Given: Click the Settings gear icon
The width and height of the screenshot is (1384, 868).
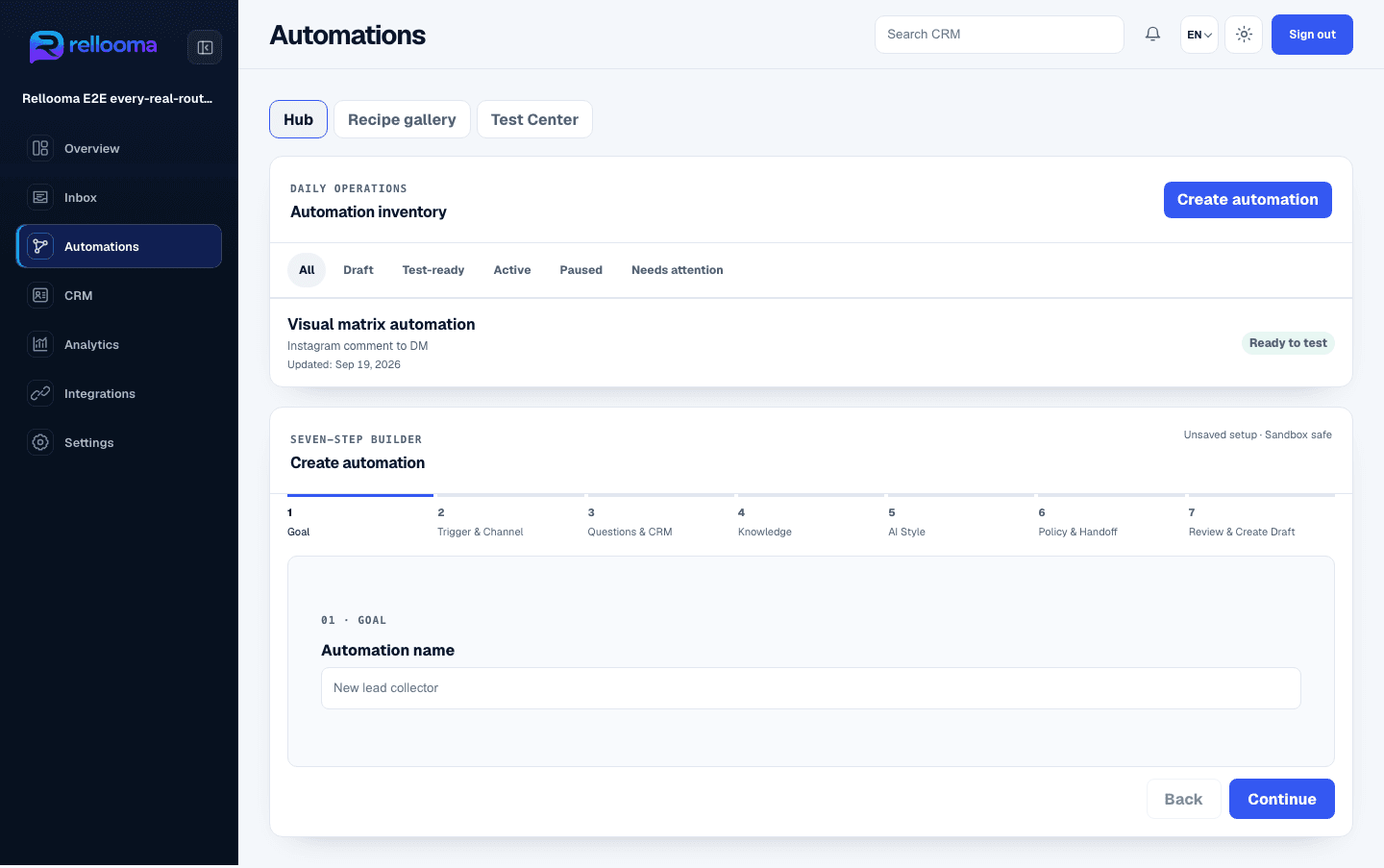Looking at the screenshot, I should [x=40, y=442].
